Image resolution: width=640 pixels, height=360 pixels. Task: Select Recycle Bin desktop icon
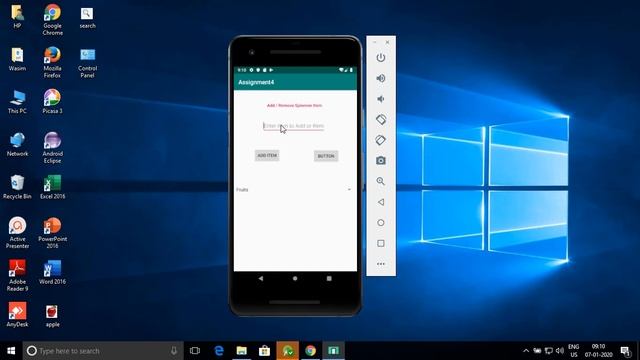pos(17,187)
